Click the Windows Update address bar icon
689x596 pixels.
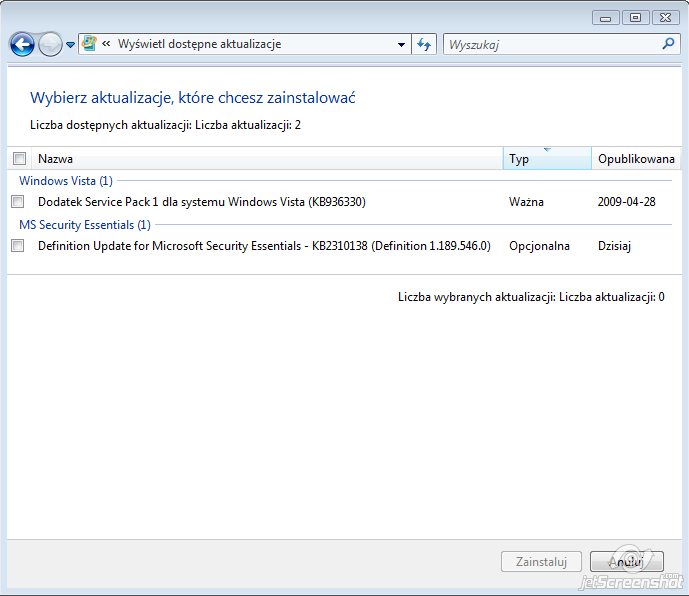point(90,44)
